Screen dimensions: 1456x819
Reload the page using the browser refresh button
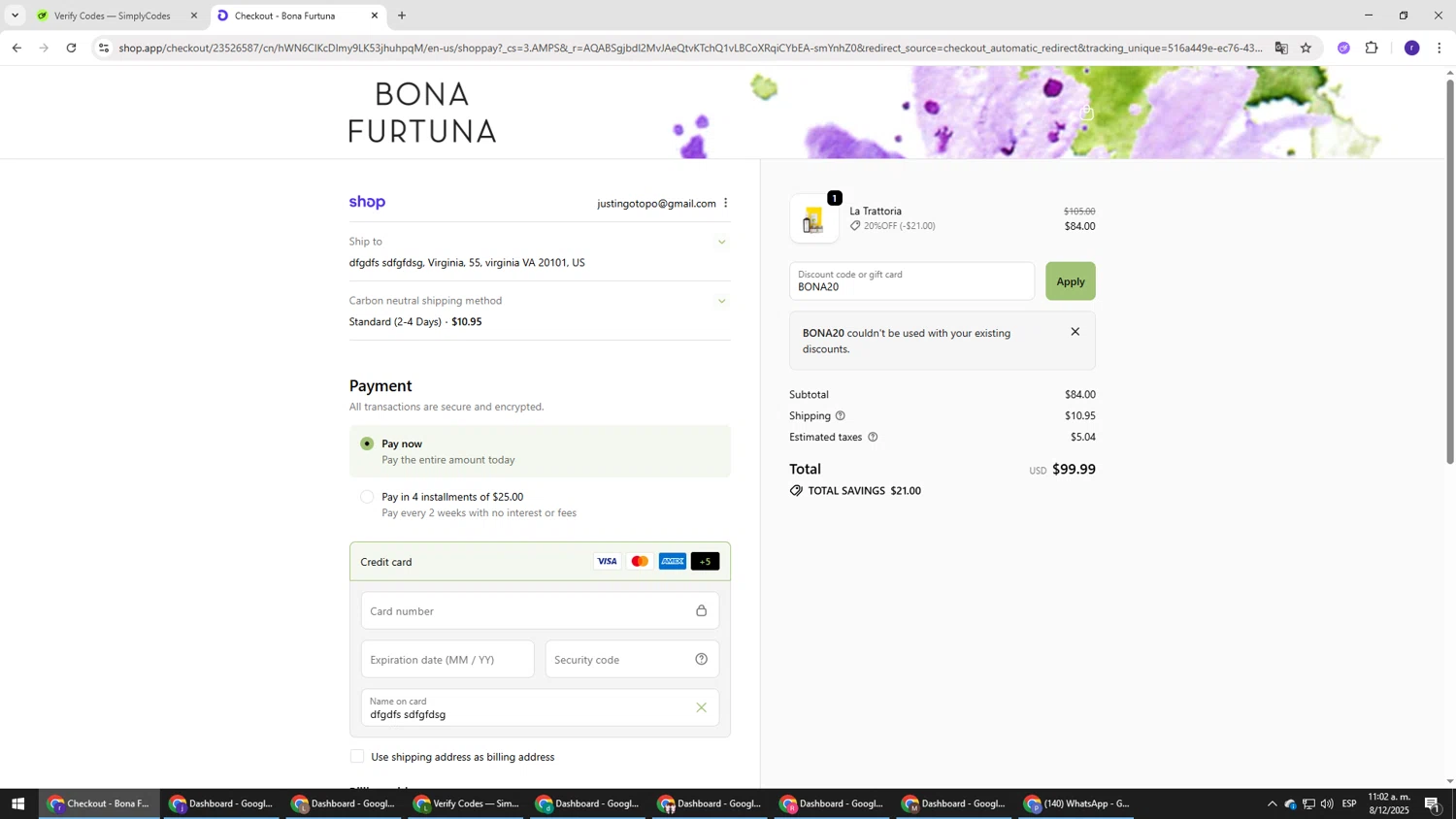click(71, 48)
